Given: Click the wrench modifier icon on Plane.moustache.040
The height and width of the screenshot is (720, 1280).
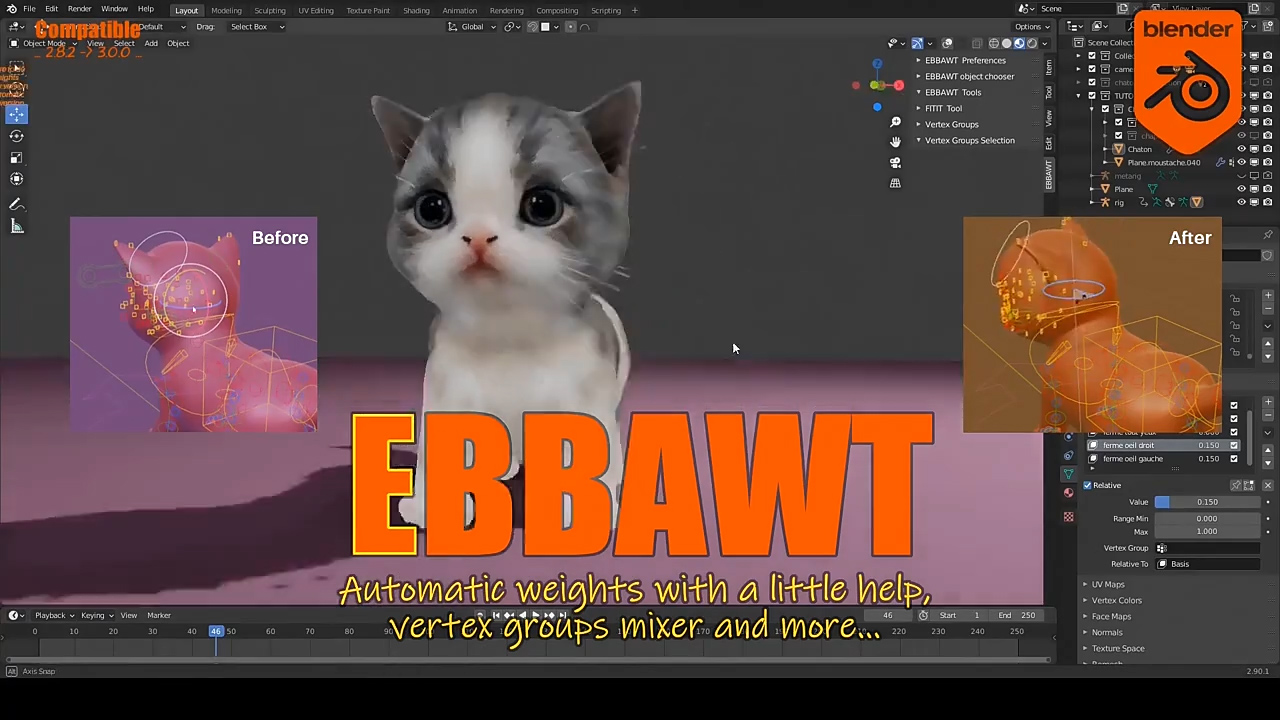Looking at the screenshot, I should click(1220, 162).
